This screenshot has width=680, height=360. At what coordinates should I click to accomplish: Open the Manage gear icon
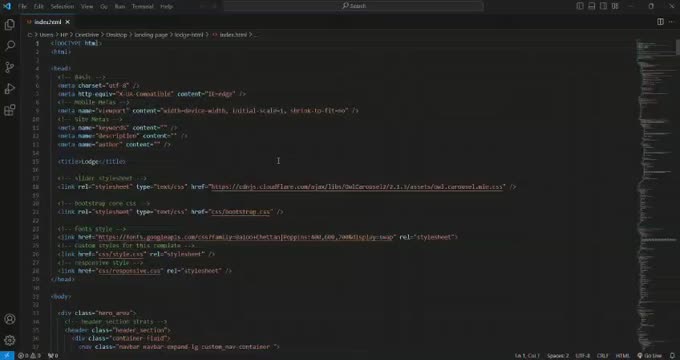tap(10, 340)
